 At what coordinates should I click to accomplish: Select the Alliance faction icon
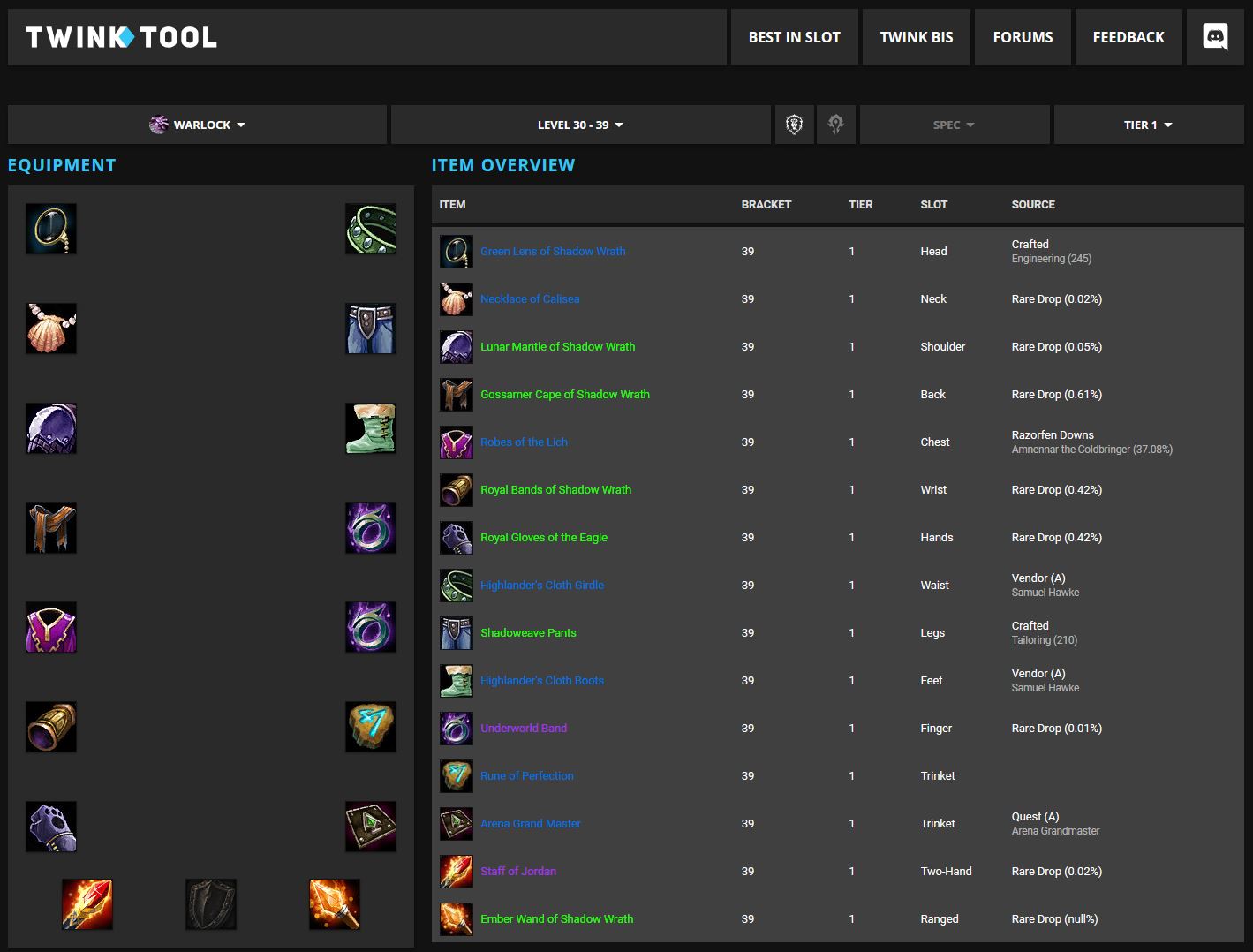click(x=794, y=125)
